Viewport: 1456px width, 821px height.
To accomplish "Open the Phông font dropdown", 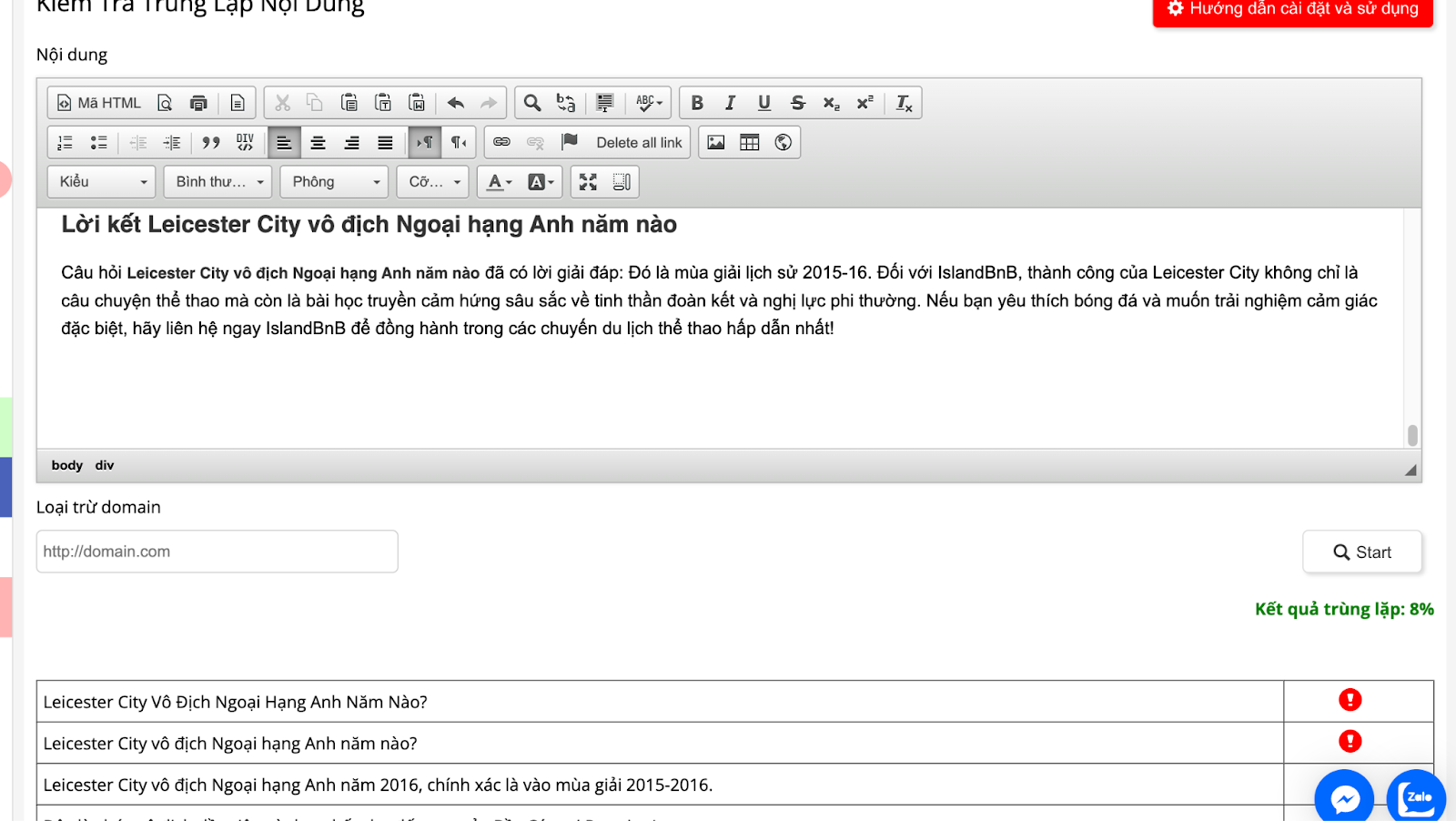I will click(334, 182).
